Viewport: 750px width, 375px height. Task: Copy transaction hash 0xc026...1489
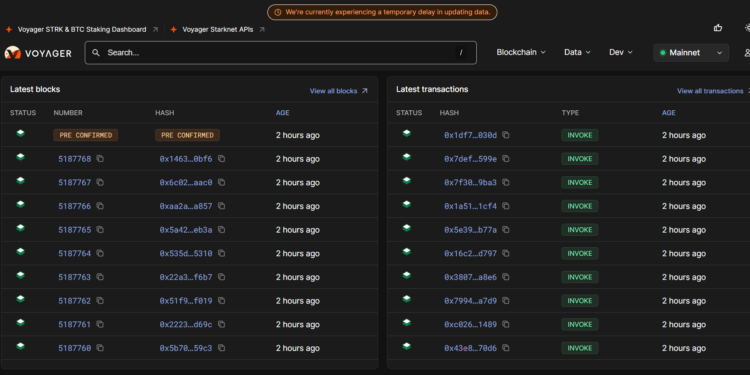coord(506,324)
